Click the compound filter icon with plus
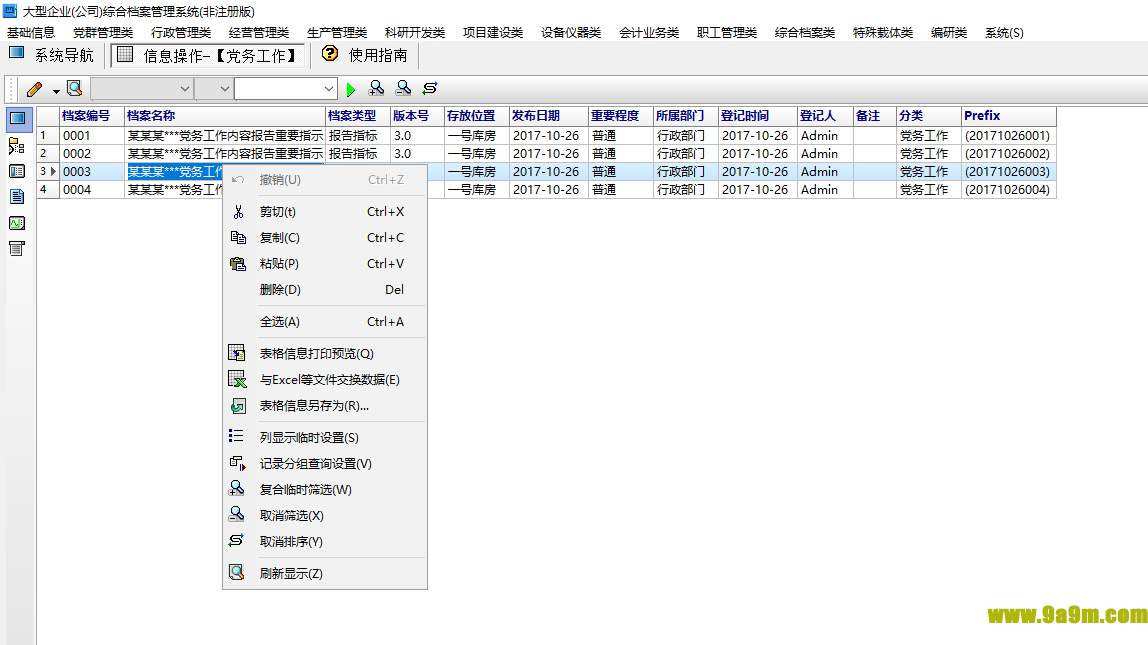 click(376, 89)
